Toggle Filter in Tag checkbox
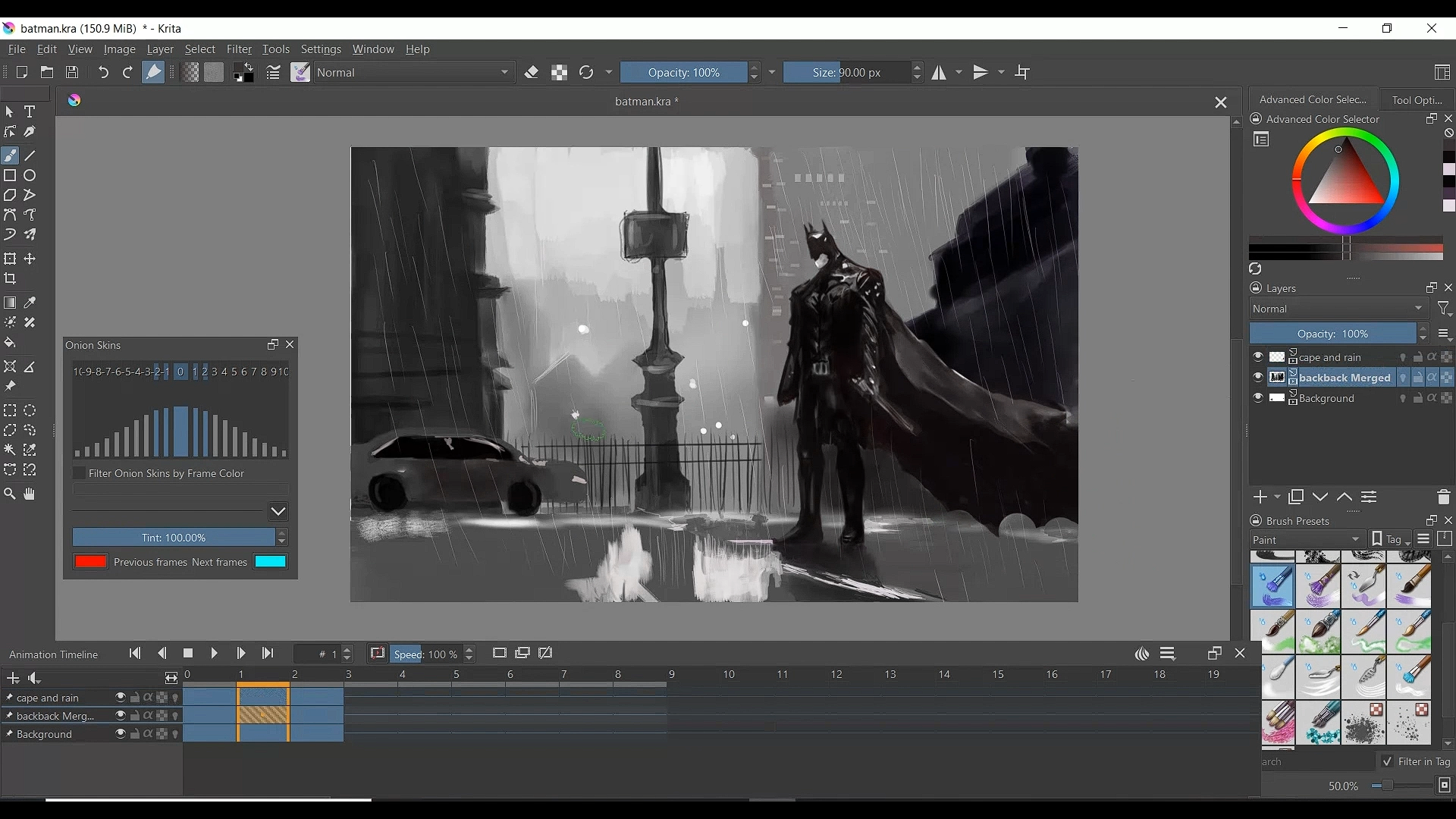1456x819 pixels. [x=1387, y=761]
